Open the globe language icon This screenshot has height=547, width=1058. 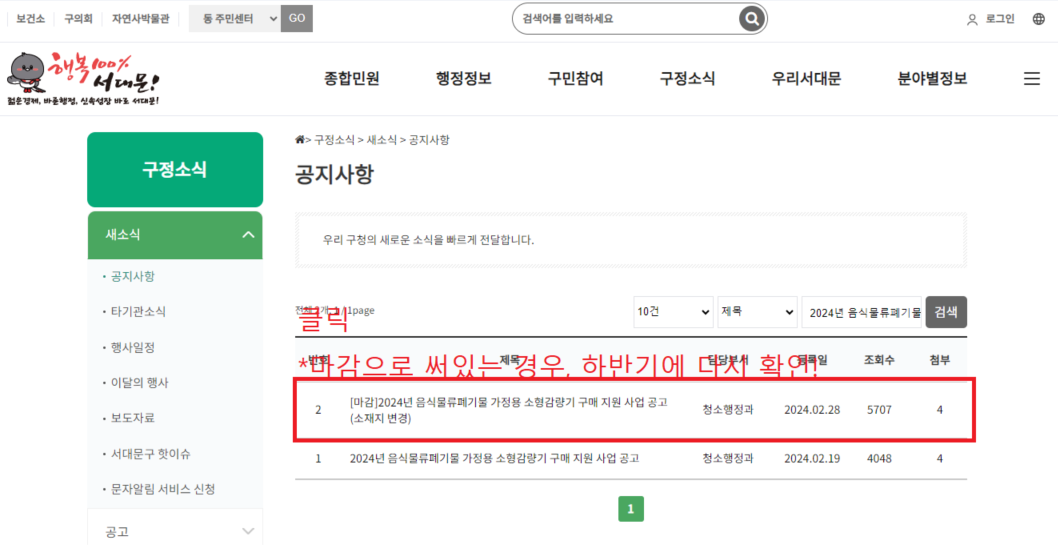(x=1038, y=19)
